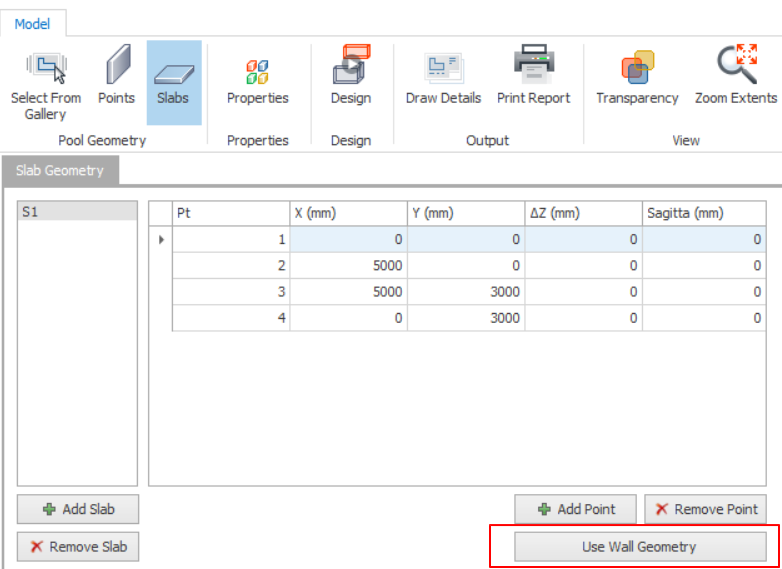Click the Add Slab button
Viewport: 782px width, 569px height.
(78, 509)
